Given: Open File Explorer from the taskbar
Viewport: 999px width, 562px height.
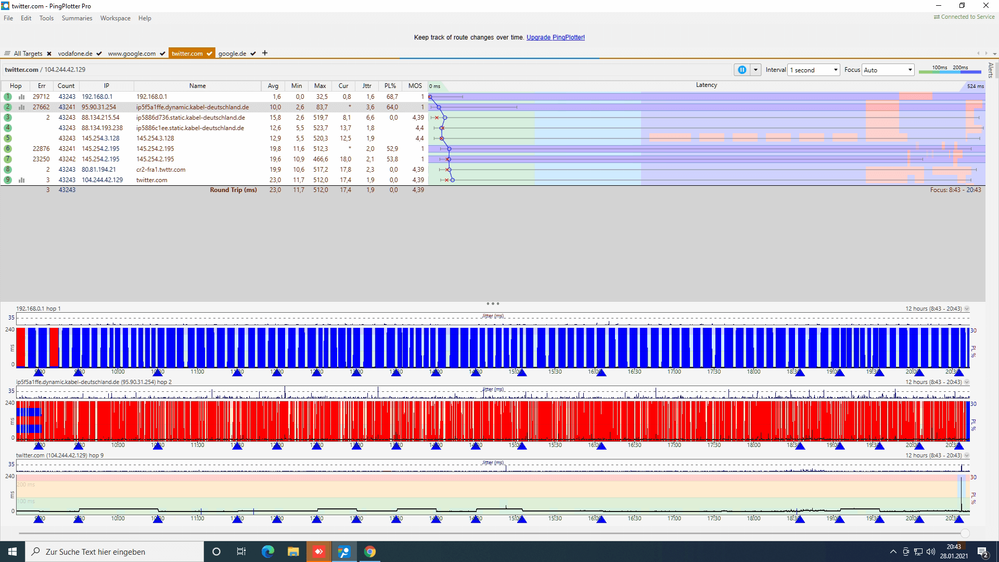Looking at the screenshot, I should (293, 551).
